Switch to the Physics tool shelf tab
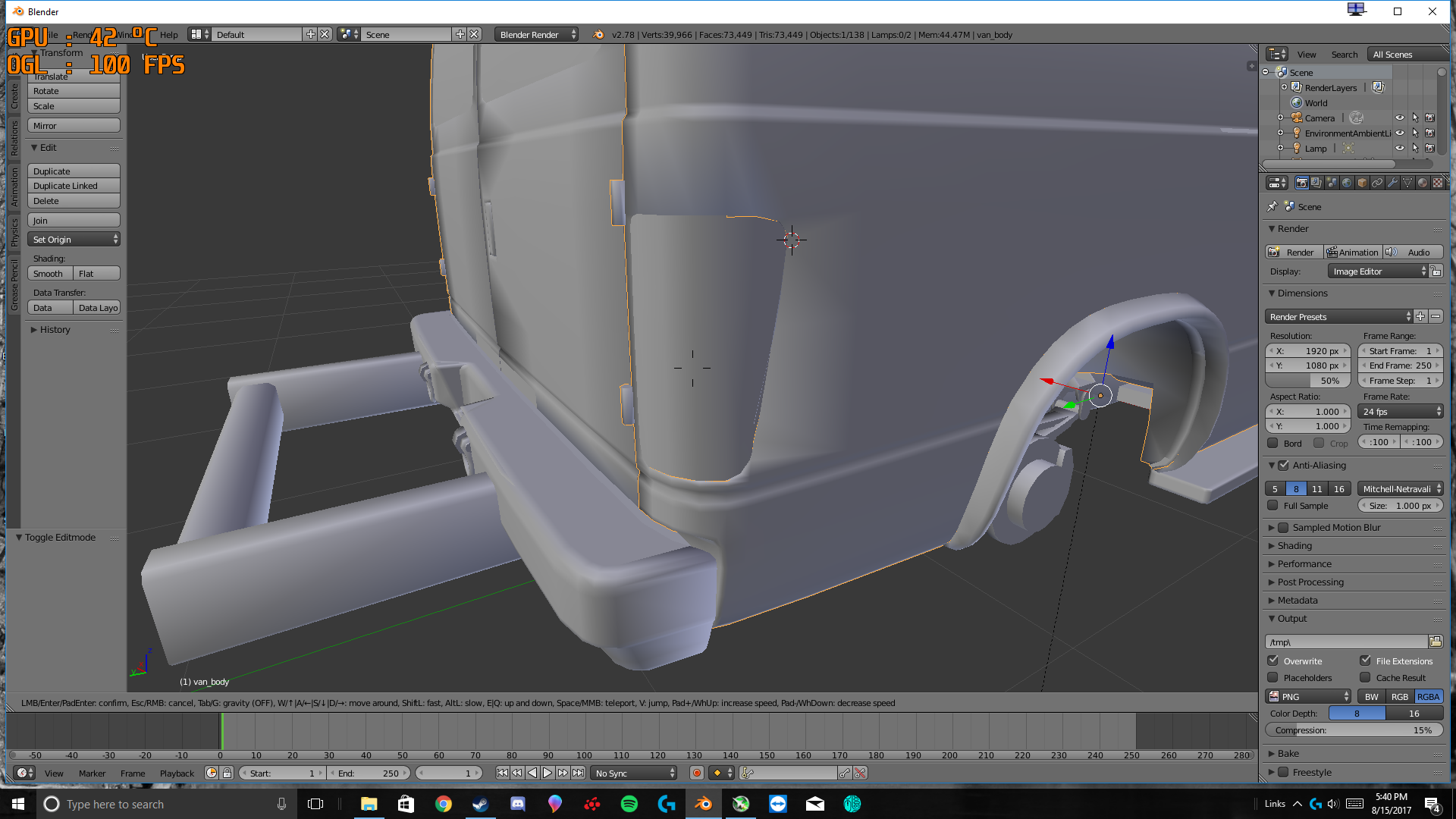 pos(14,232)
